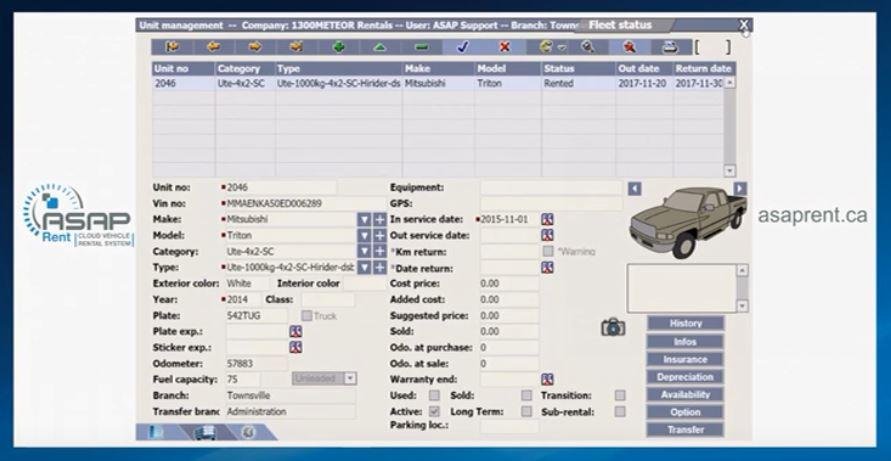
Task: Click notes box scrollbar up arrow
Action: tap(742, 271)
